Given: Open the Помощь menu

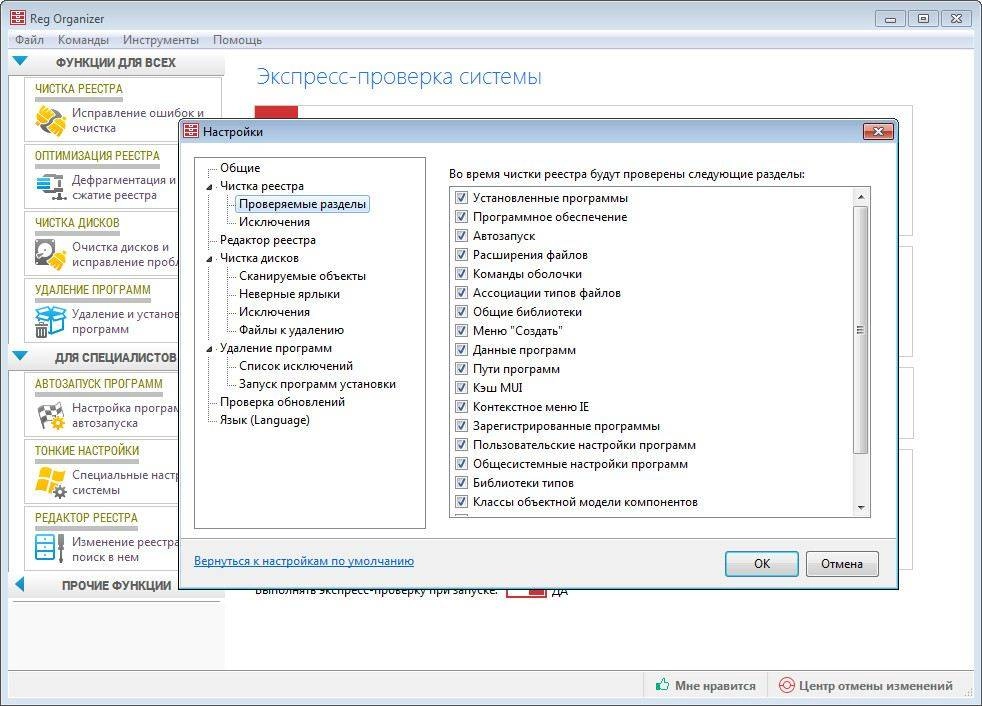Looking at the screenshot, I should coord(237,40).
